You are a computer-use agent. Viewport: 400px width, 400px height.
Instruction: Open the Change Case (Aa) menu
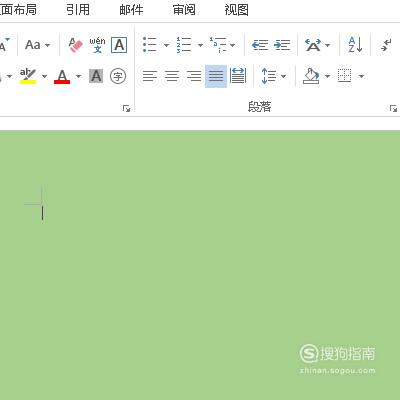(37, 45)
